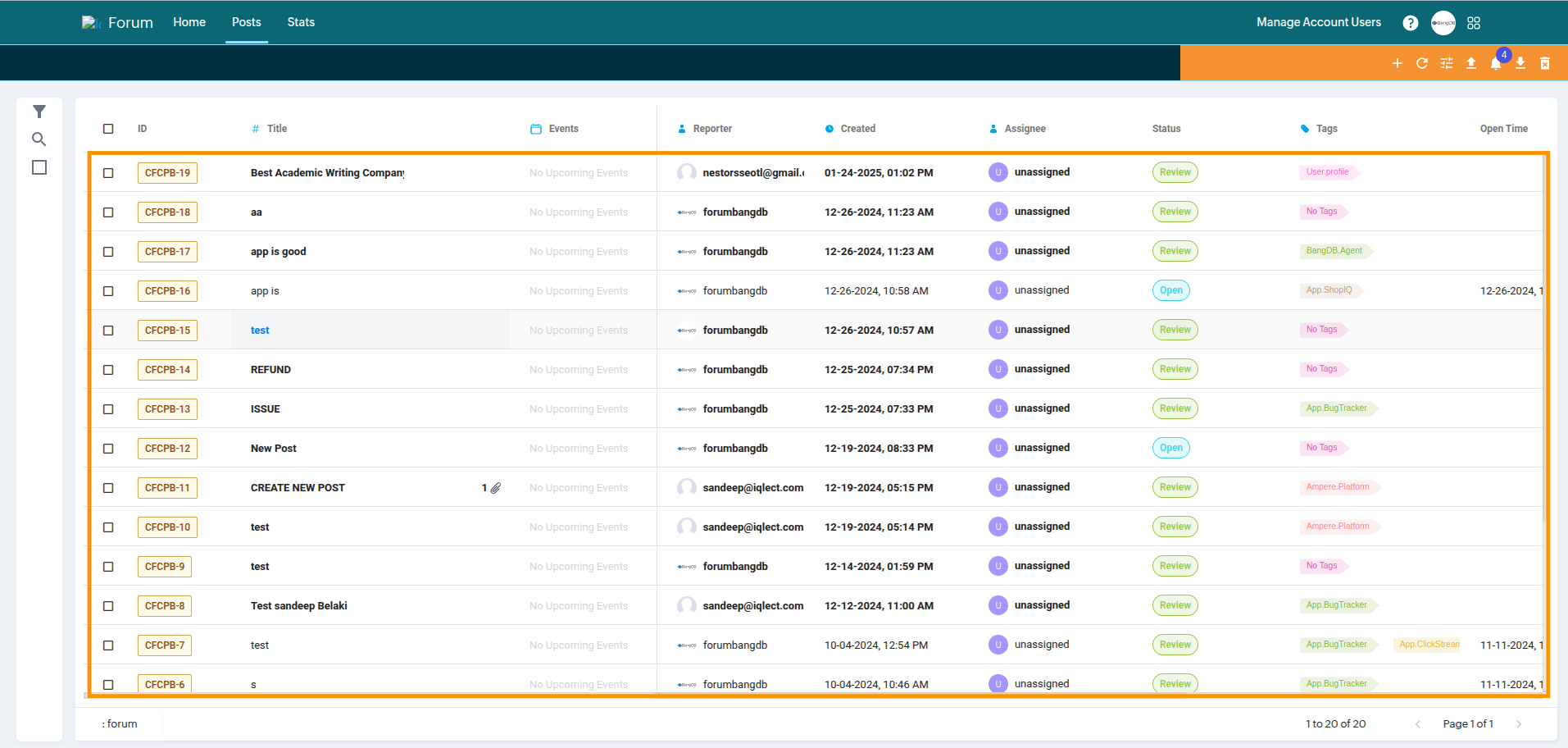Image resolution: width=1568 pixels, height=748 pixels.
Task: Click the reporter avatar of nestorsseotl@gmail
Action: pyautogui.click(x=687, y=172)
